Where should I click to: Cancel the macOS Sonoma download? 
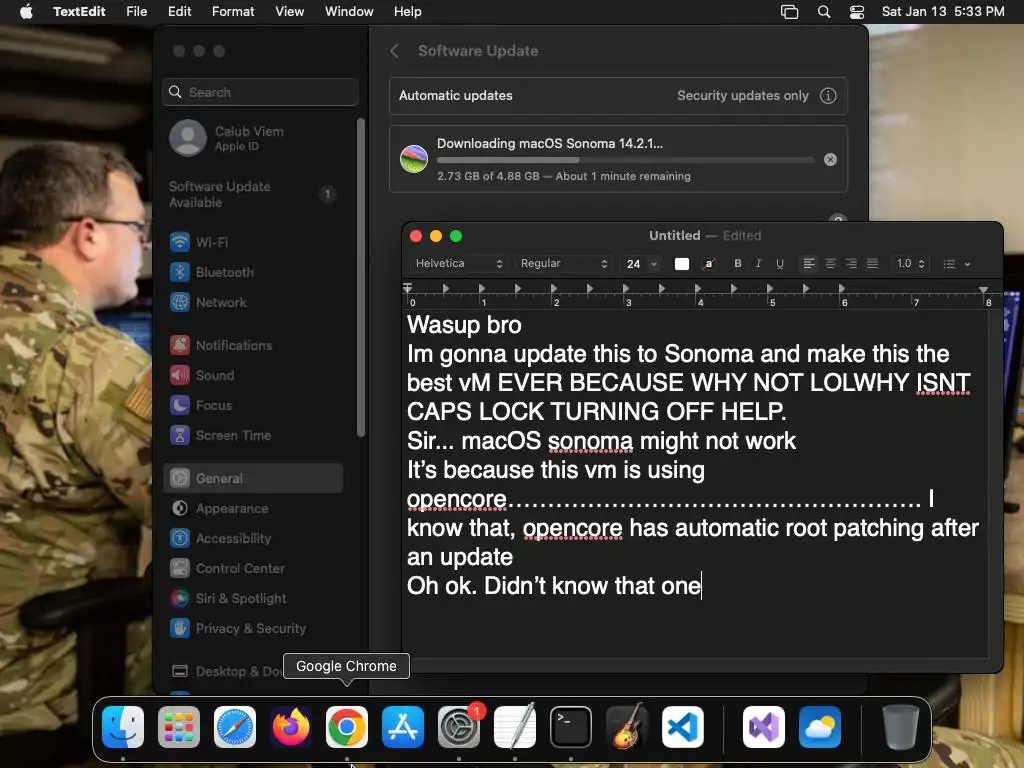point(830,159)
